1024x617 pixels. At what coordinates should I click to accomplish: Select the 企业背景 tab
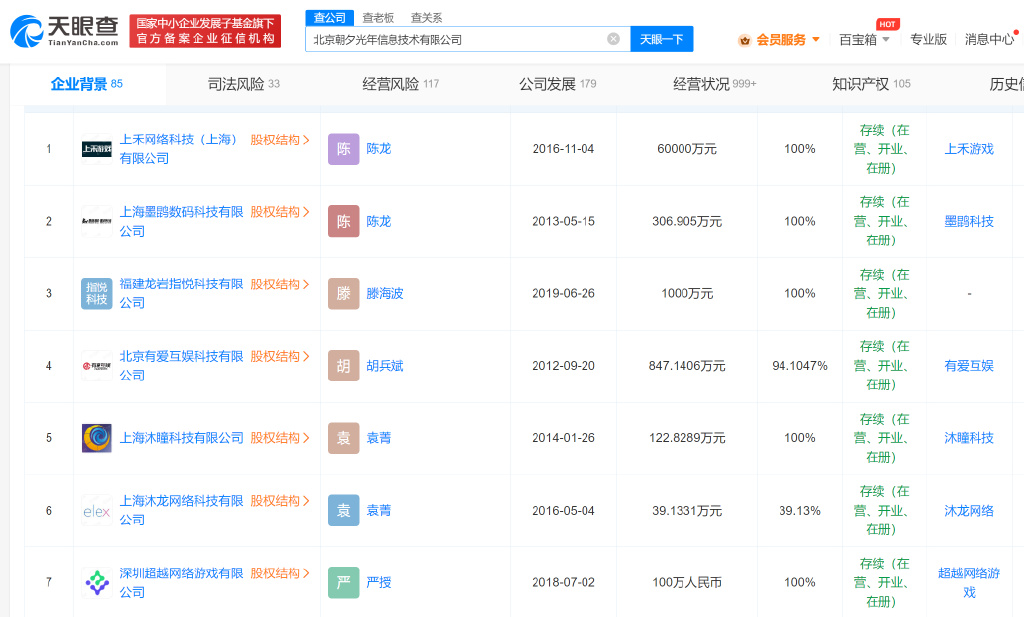(x=87, y=84)
